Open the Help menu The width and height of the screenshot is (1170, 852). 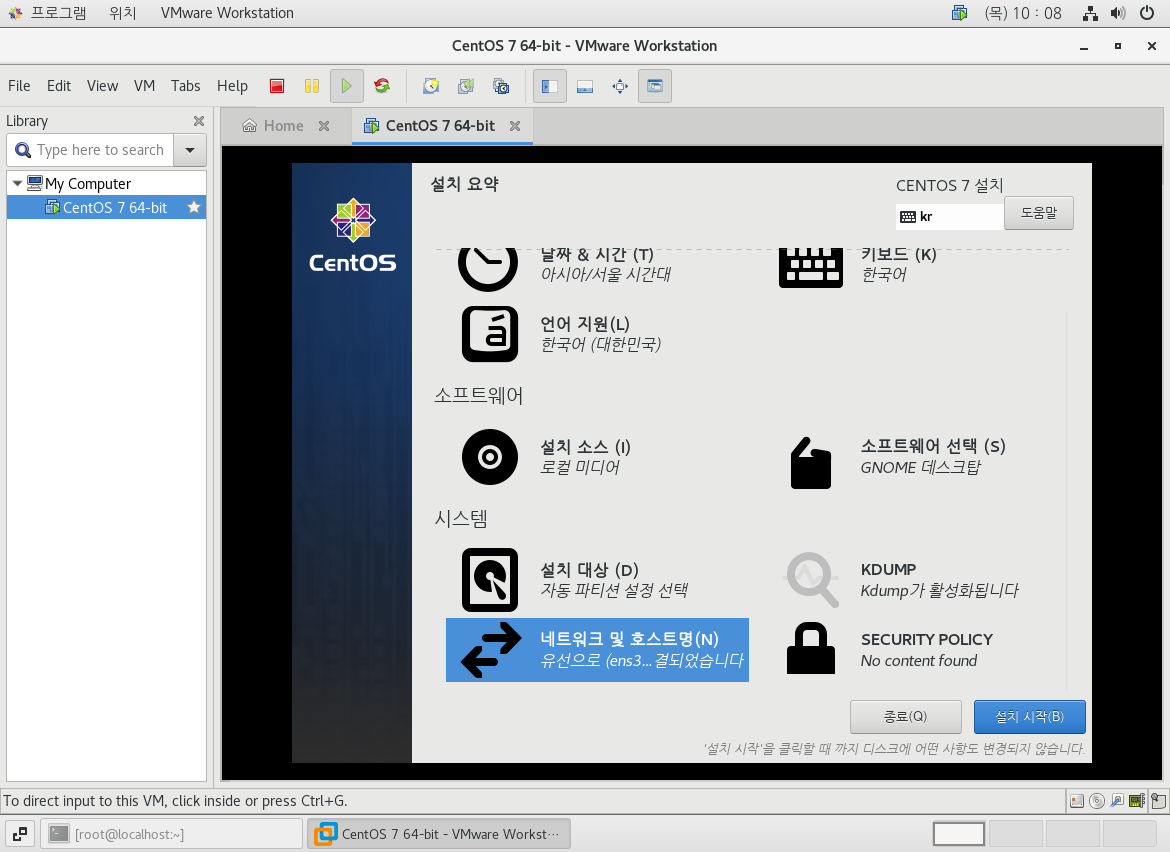click(232, 86)
